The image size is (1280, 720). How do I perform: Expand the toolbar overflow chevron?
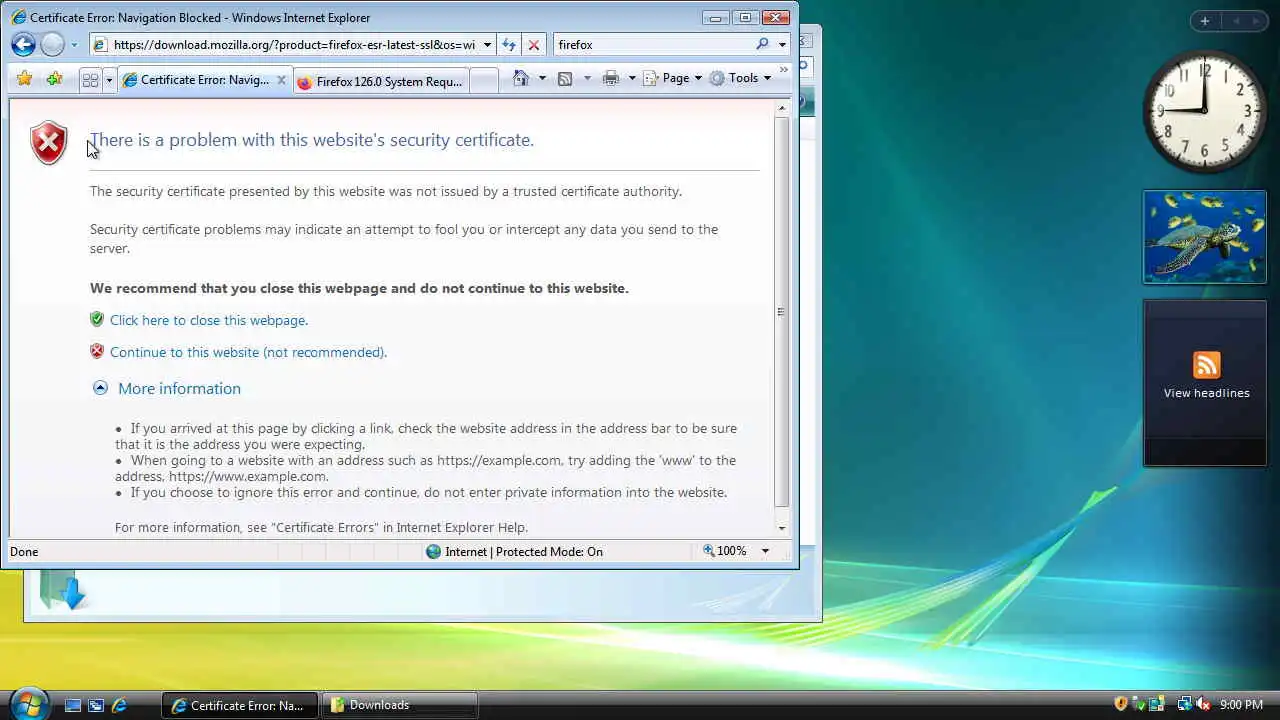tap(784, 70)
